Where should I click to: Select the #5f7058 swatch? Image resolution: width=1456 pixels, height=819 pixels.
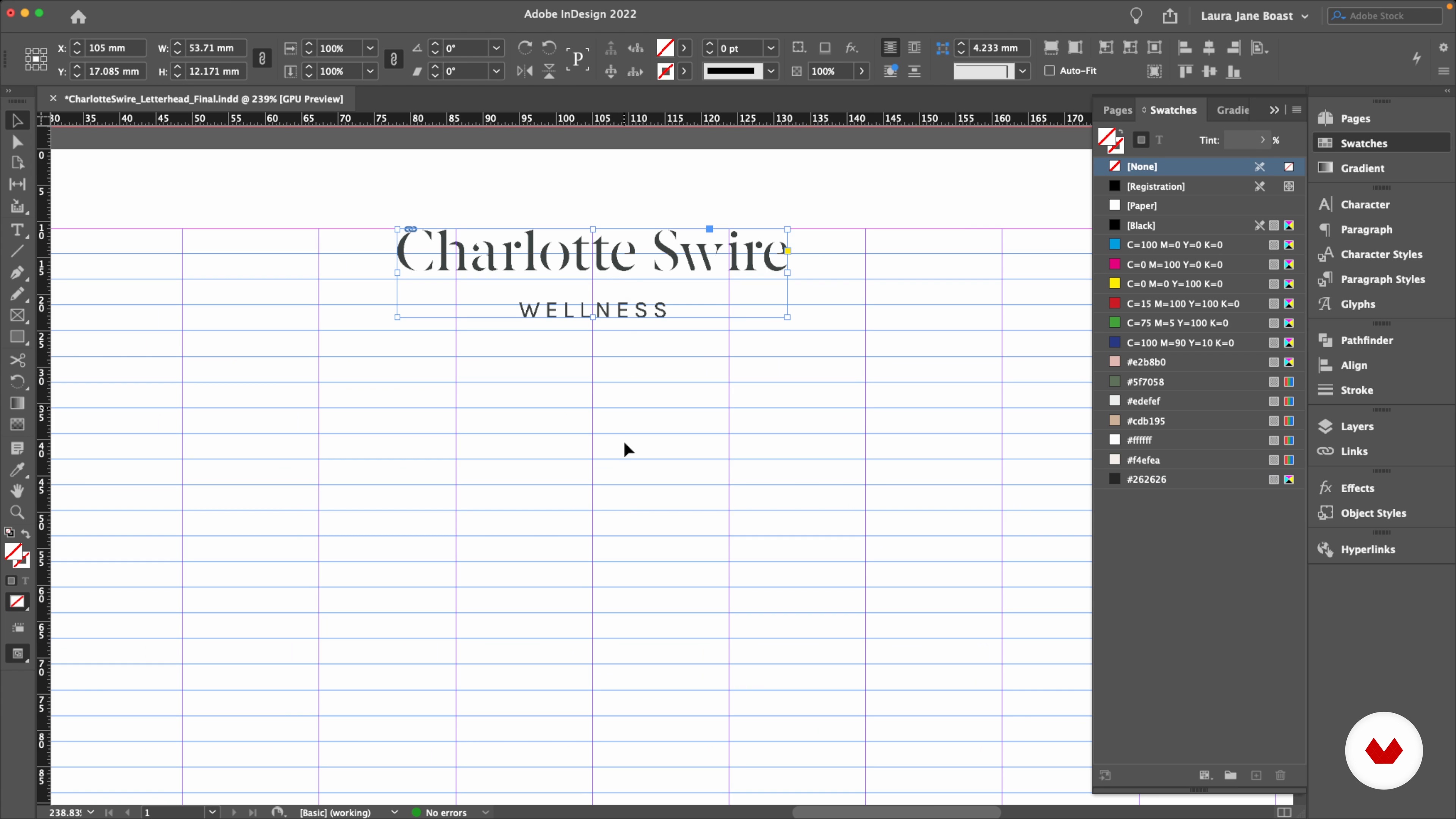1199,381
